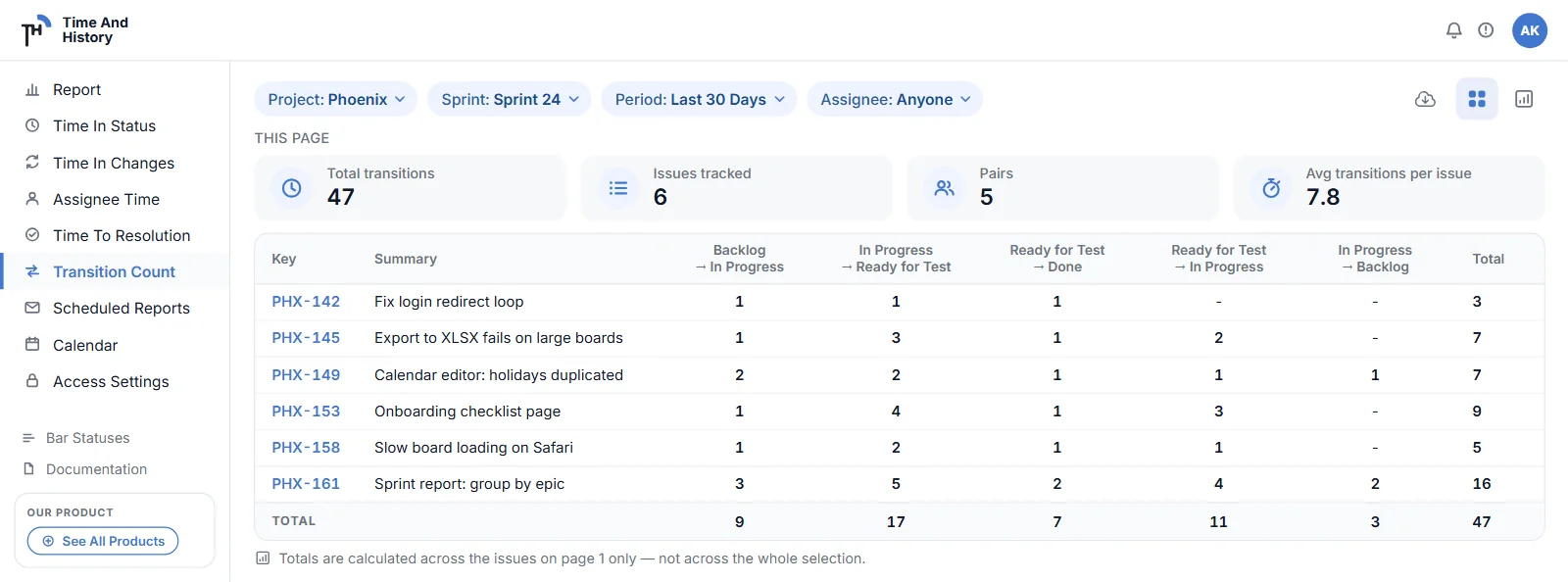
Task: Click summary "Fix login redirect loop"
Action: [x=449, y=302]
